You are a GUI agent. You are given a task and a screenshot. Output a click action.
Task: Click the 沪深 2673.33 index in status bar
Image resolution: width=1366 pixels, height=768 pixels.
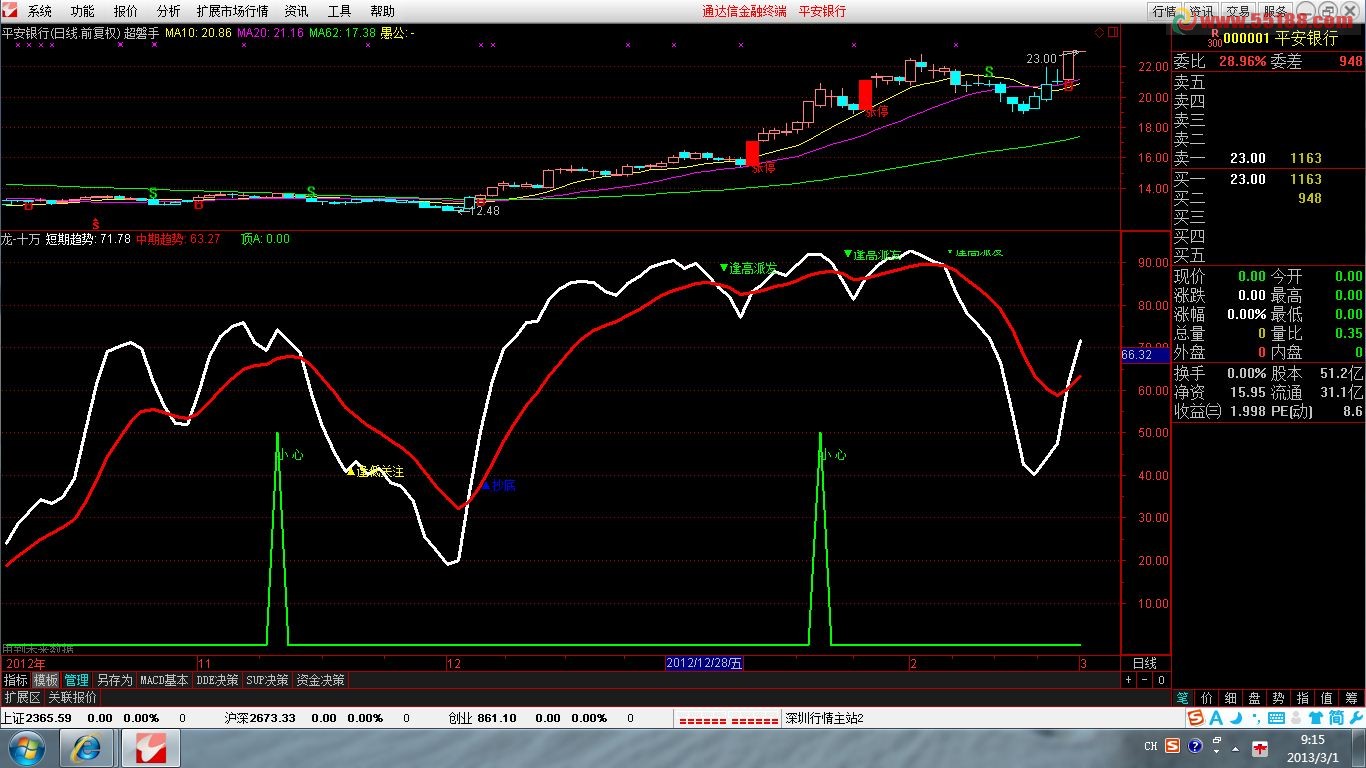tap(260, 718)
